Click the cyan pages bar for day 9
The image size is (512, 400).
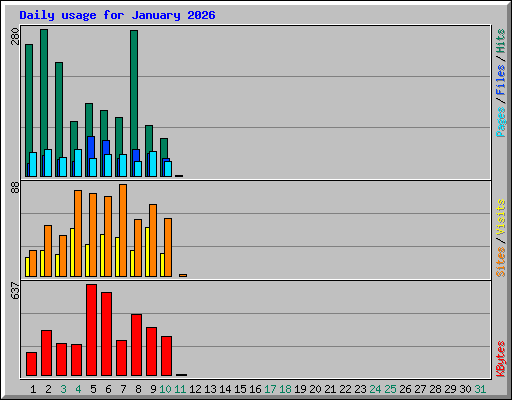pos(153,164)
